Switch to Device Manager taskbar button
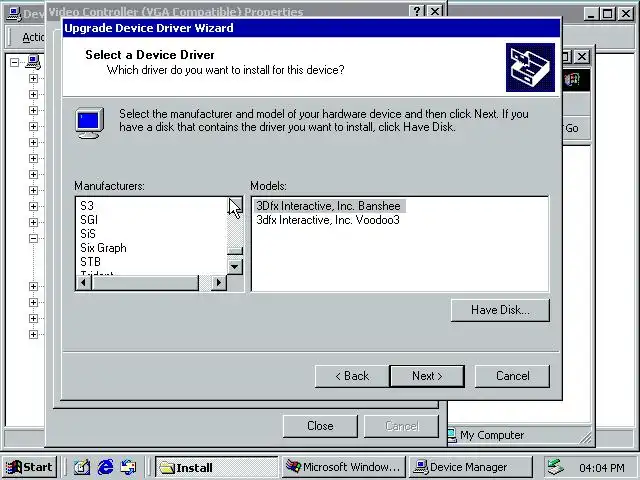 tap(471, 467)
